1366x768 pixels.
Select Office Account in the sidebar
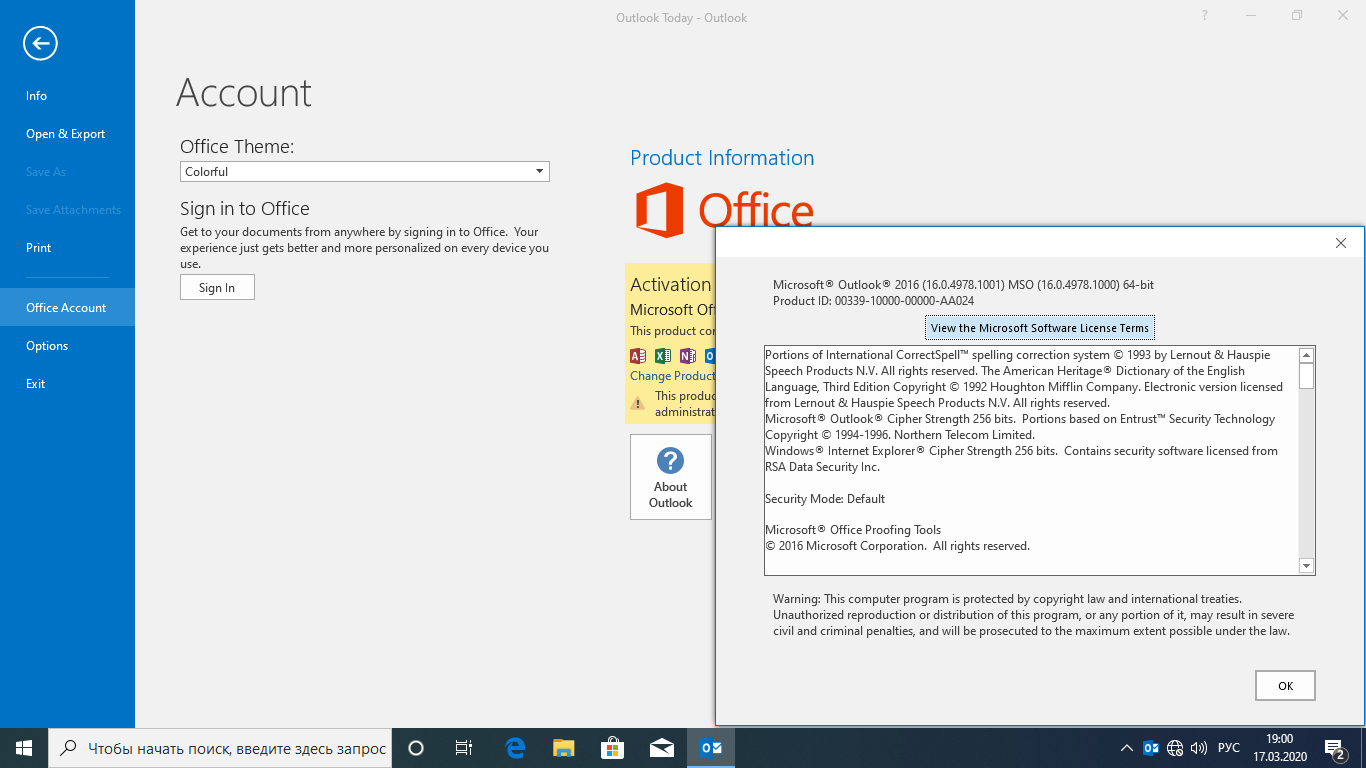click(67, 308)
